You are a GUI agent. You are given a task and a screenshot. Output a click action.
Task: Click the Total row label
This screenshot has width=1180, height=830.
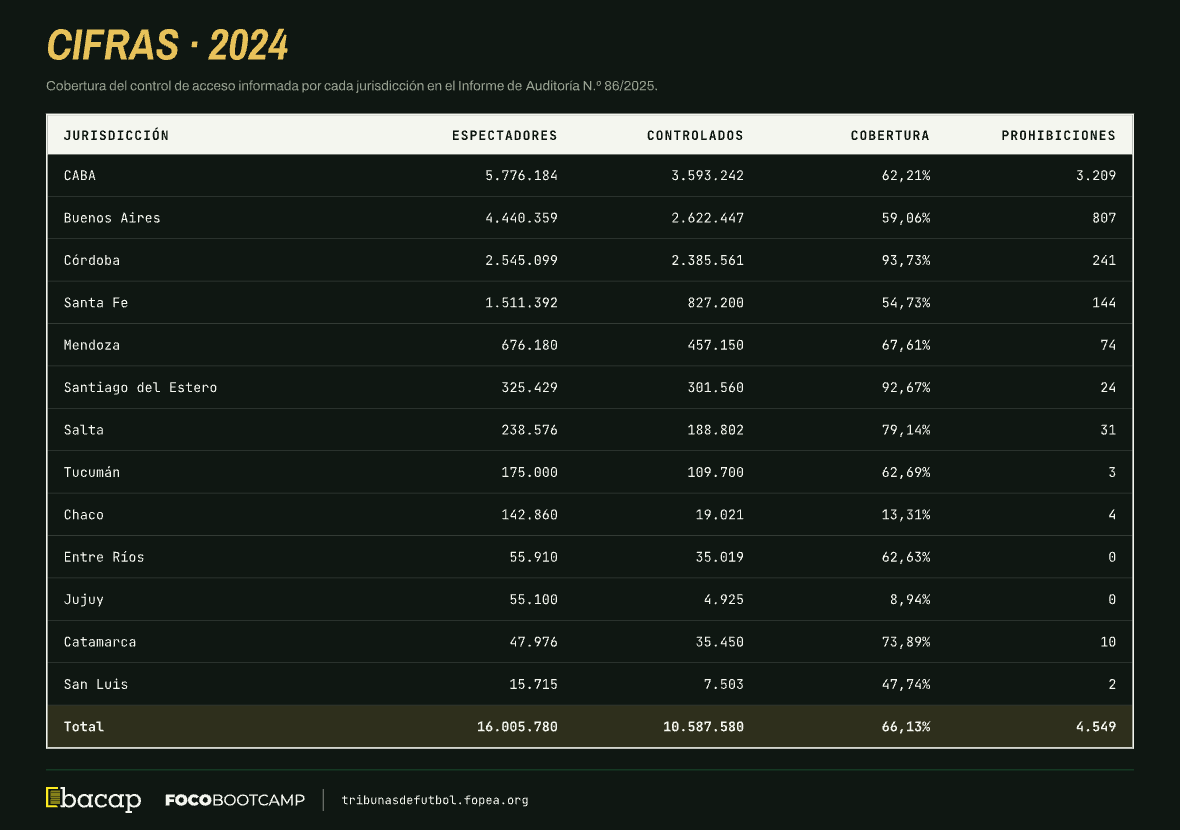pos(84,727)
